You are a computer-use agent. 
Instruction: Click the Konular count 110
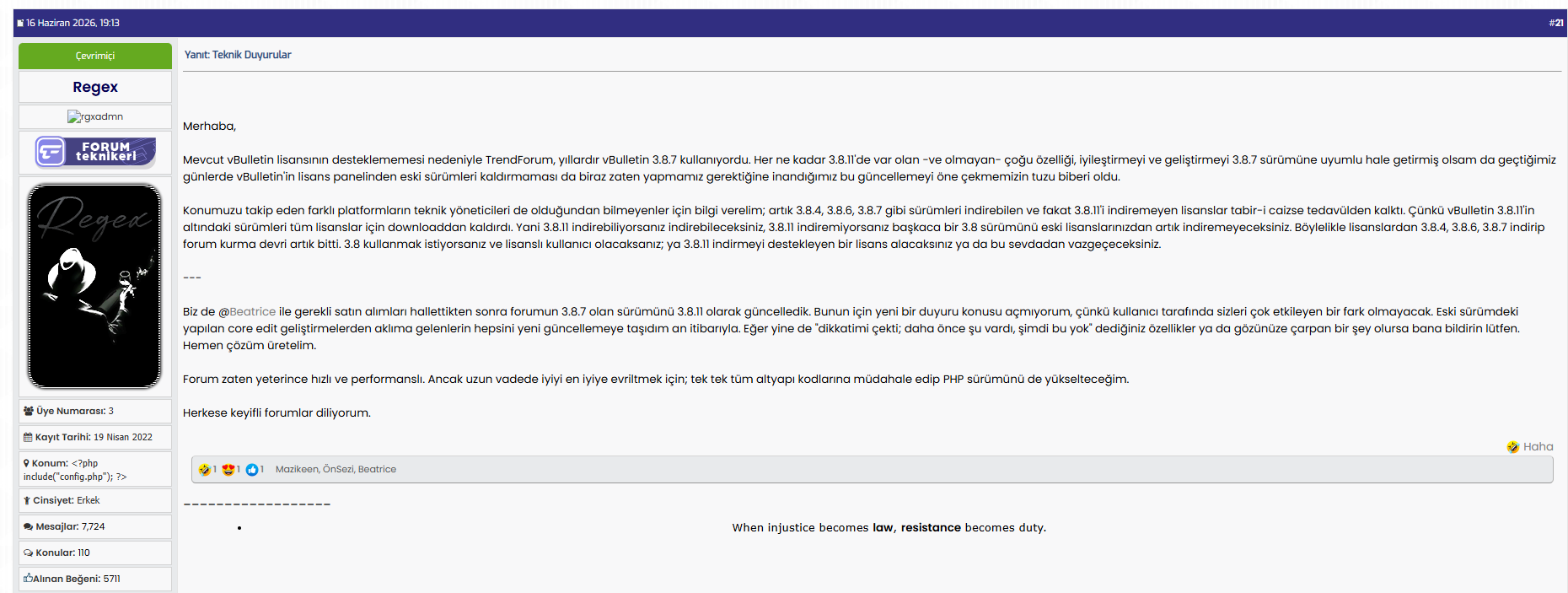tap(83, 553)
